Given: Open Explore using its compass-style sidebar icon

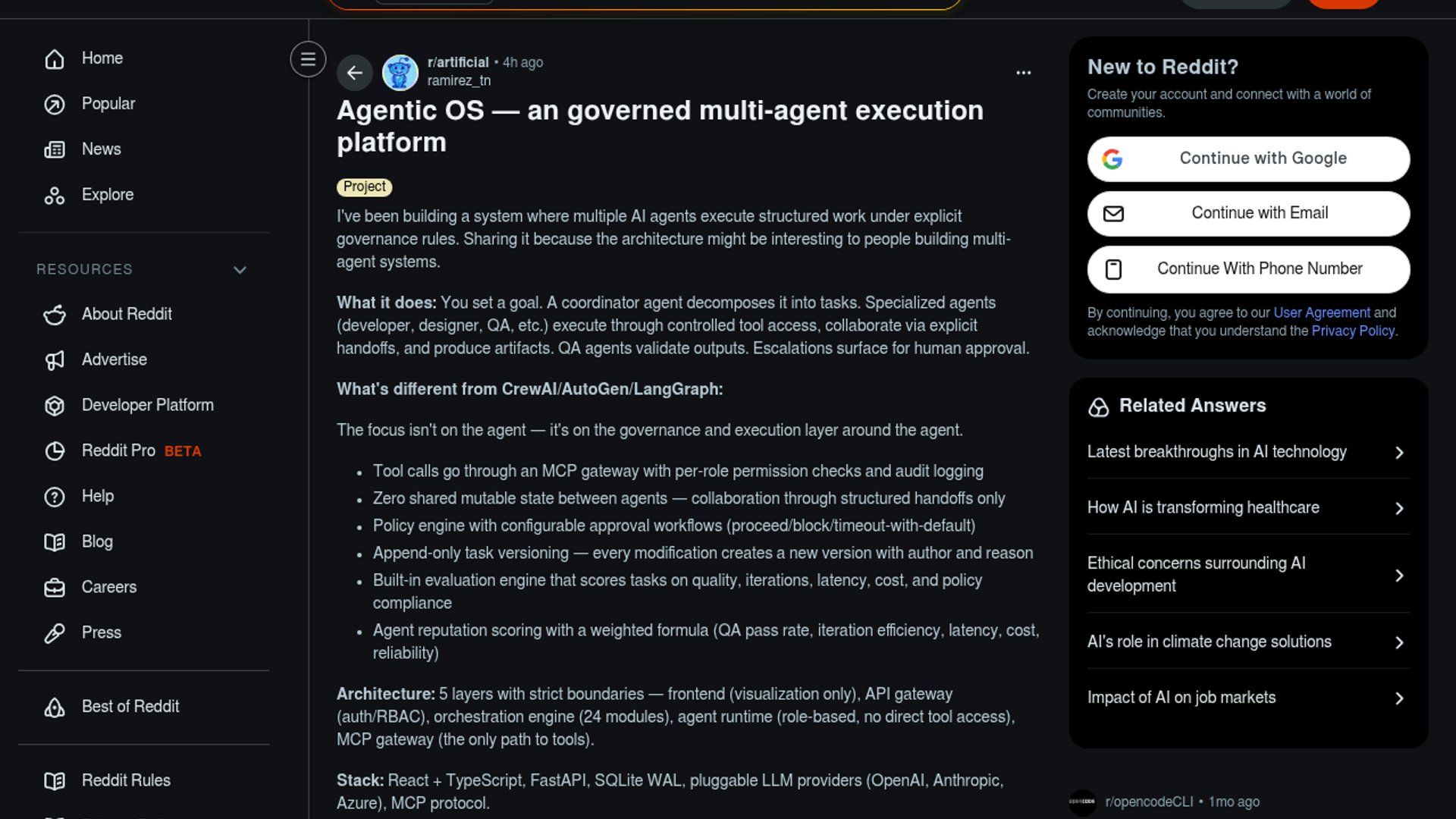Looking at the screenshot, I should [55, 196].
